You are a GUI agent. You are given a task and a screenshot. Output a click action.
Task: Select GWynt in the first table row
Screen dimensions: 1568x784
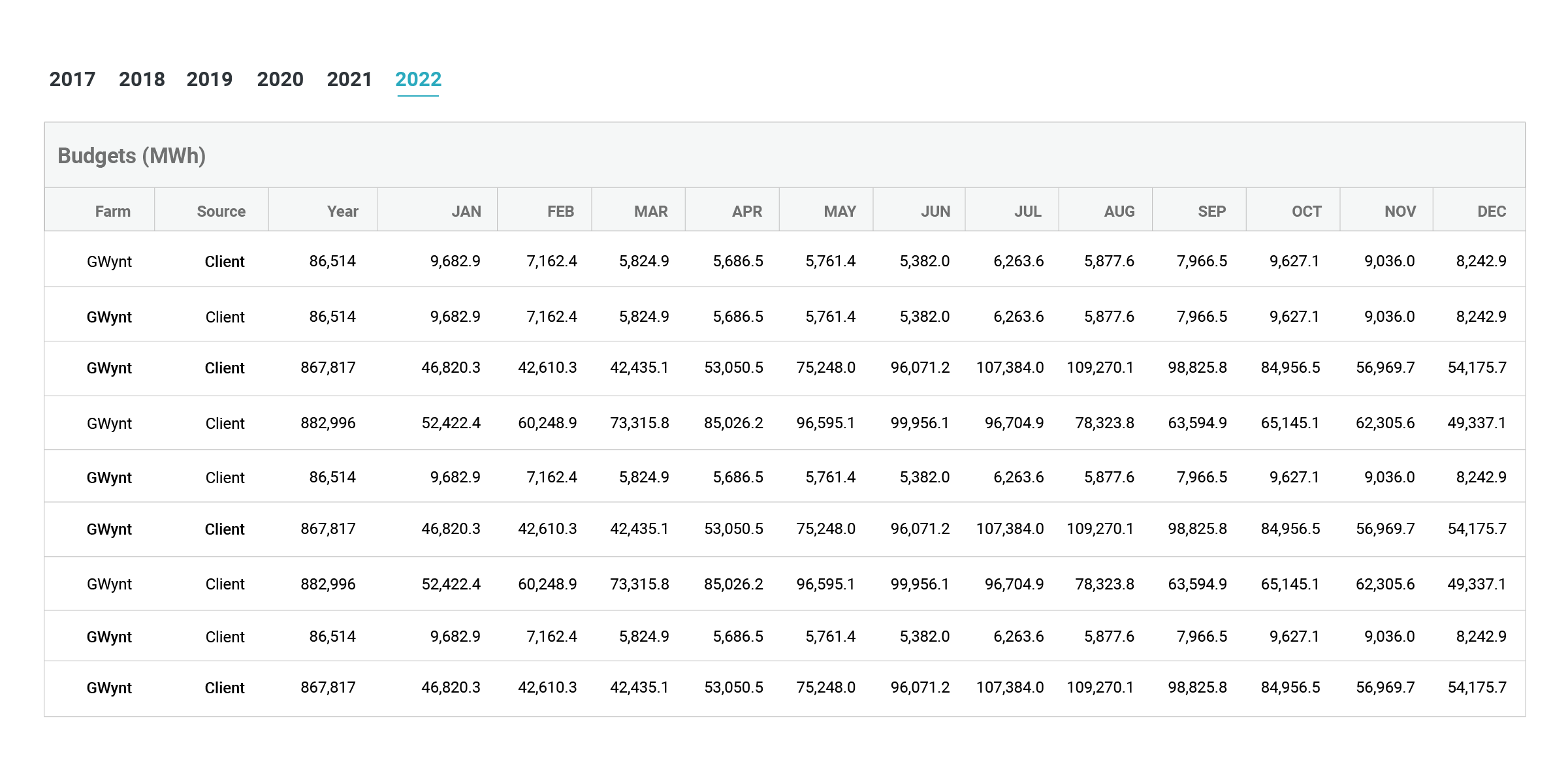[109, 262]
